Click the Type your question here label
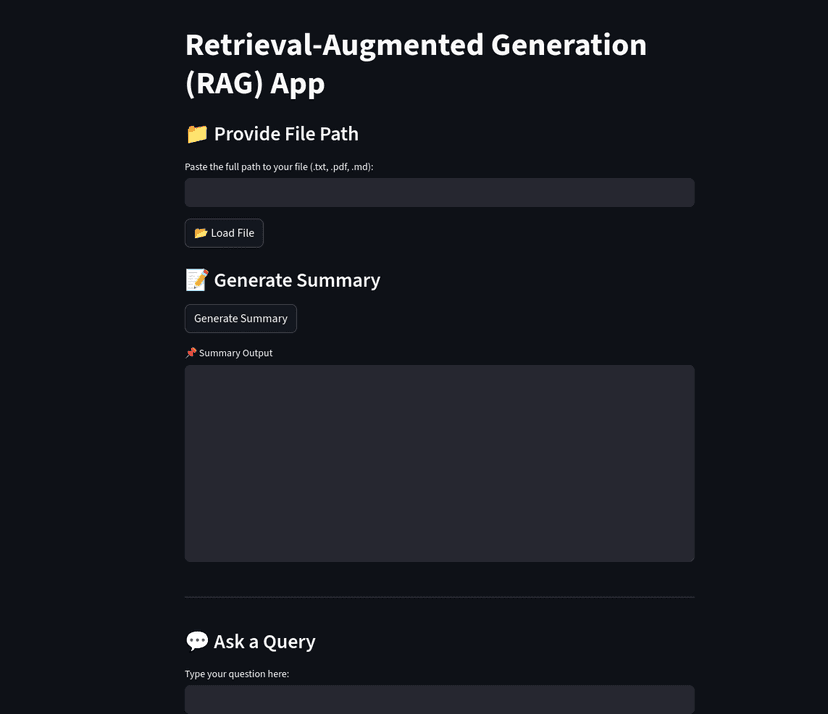The image size is (828, 714). click(237, 673)
